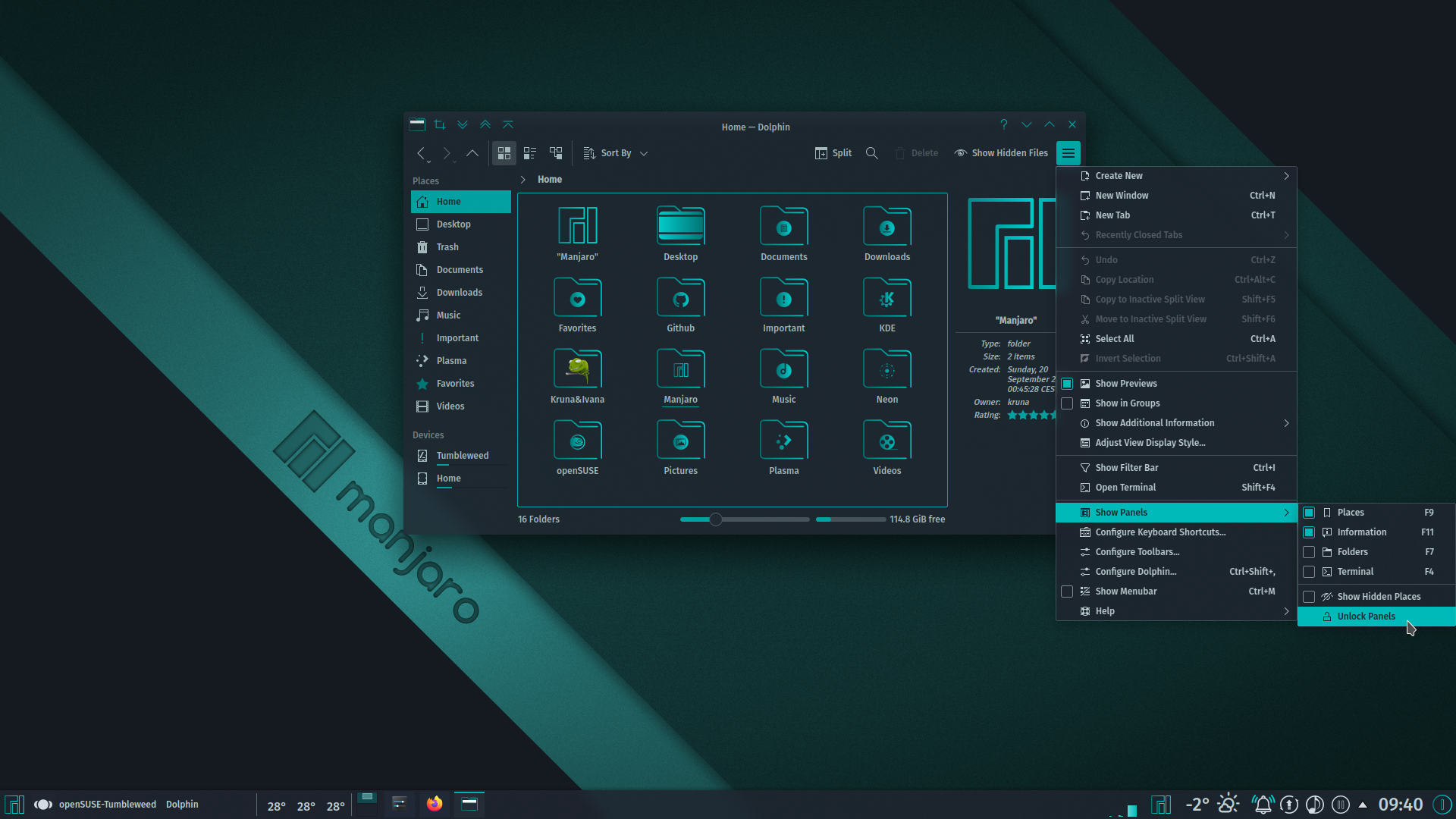Choose New Tab from the menu

tap(1176, 215)
